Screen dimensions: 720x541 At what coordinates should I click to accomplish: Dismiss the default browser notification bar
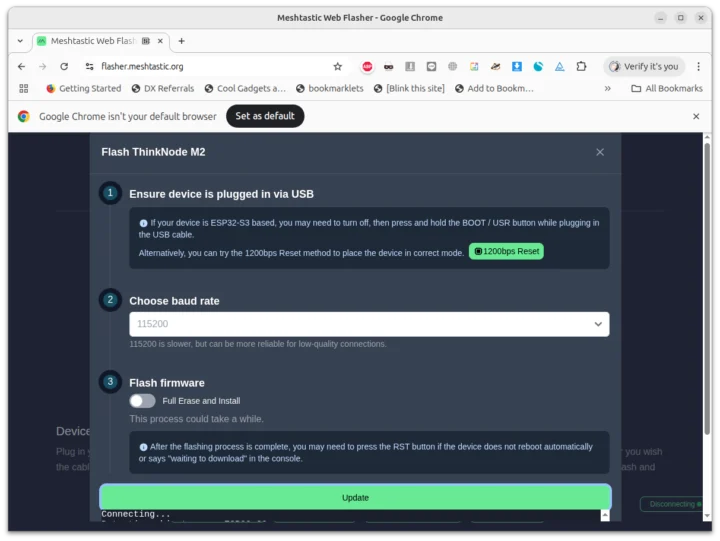(696, 116)
